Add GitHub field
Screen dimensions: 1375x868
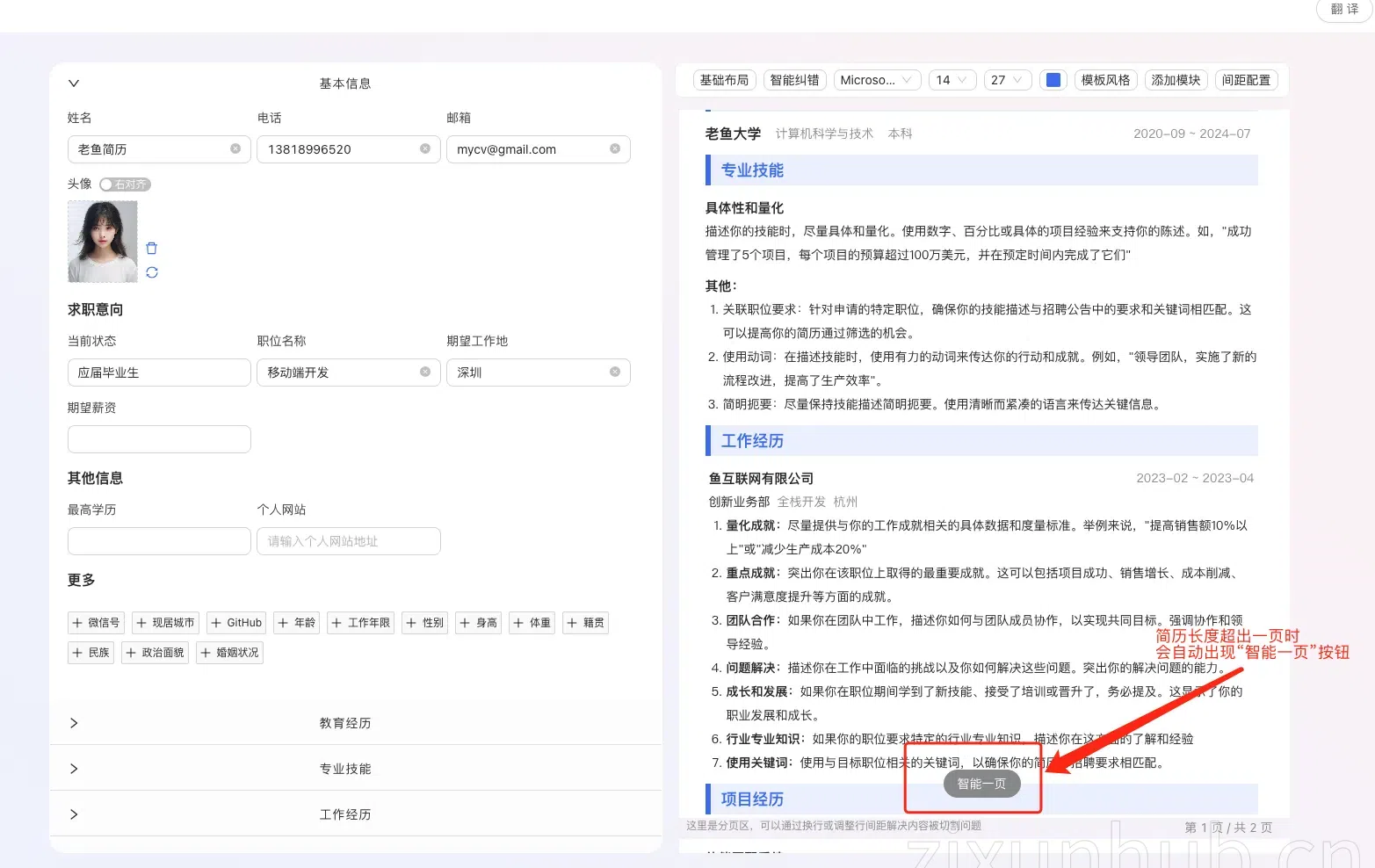(236, 623)
